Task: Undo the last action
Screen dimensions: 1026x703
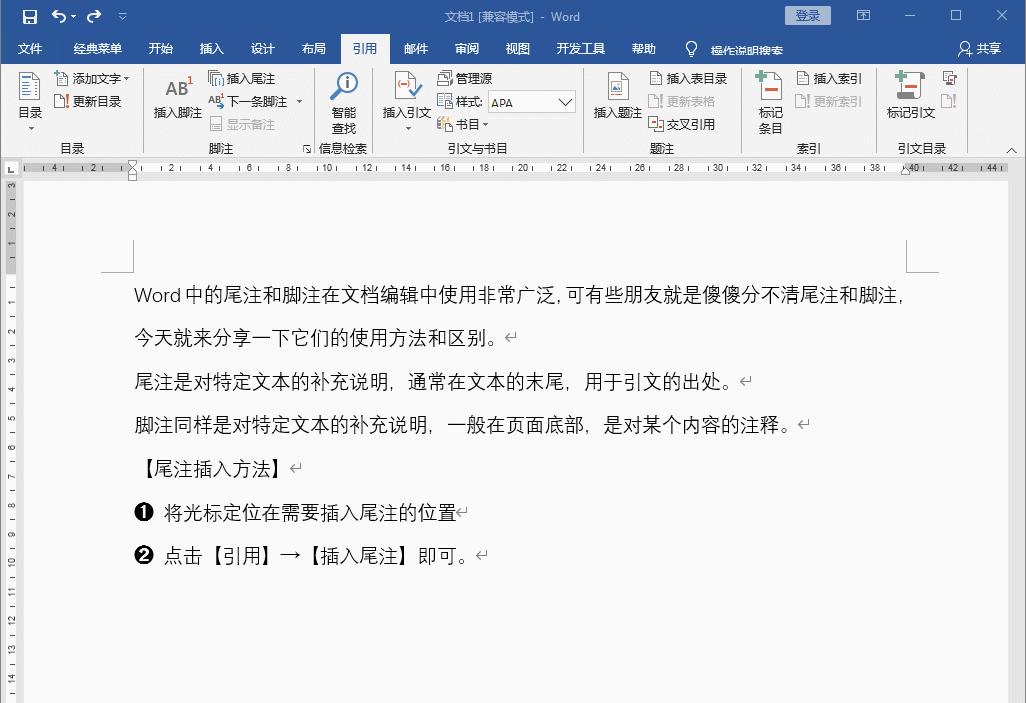Action: (x=58, y=16)
